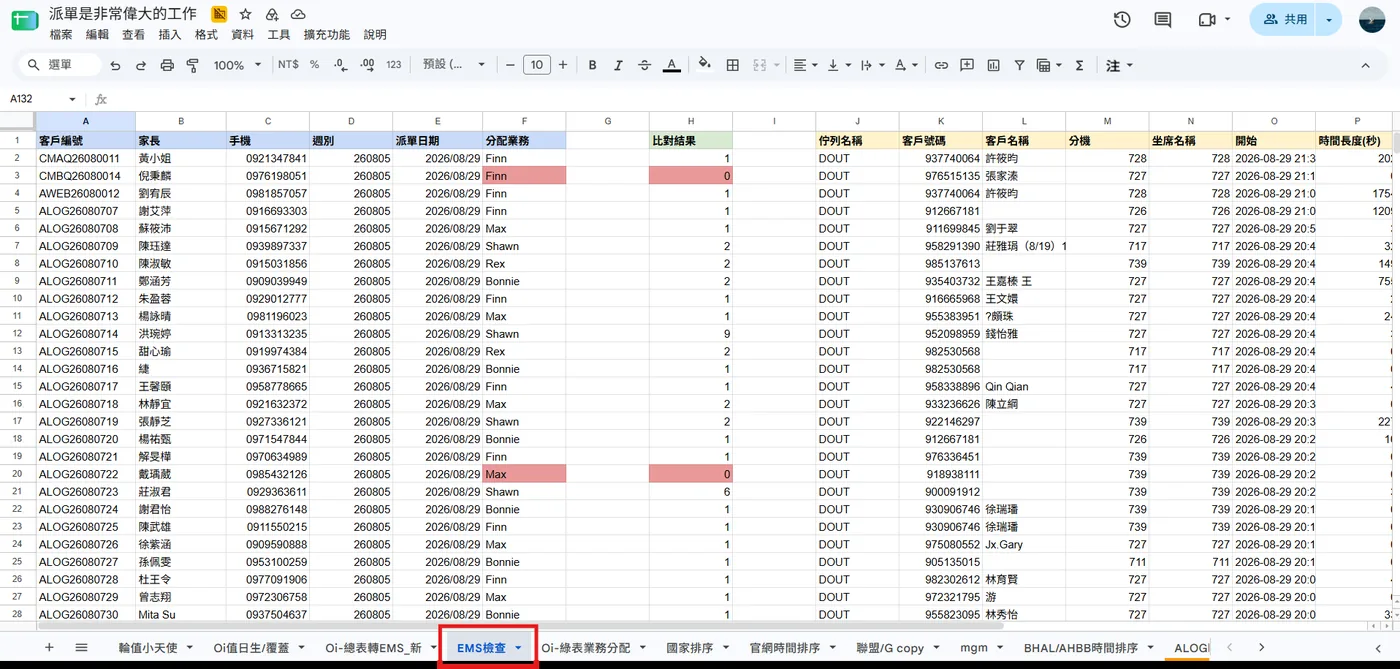Click the redo arrow
The image size is (1400, 669).
click(x=141, y=65)
